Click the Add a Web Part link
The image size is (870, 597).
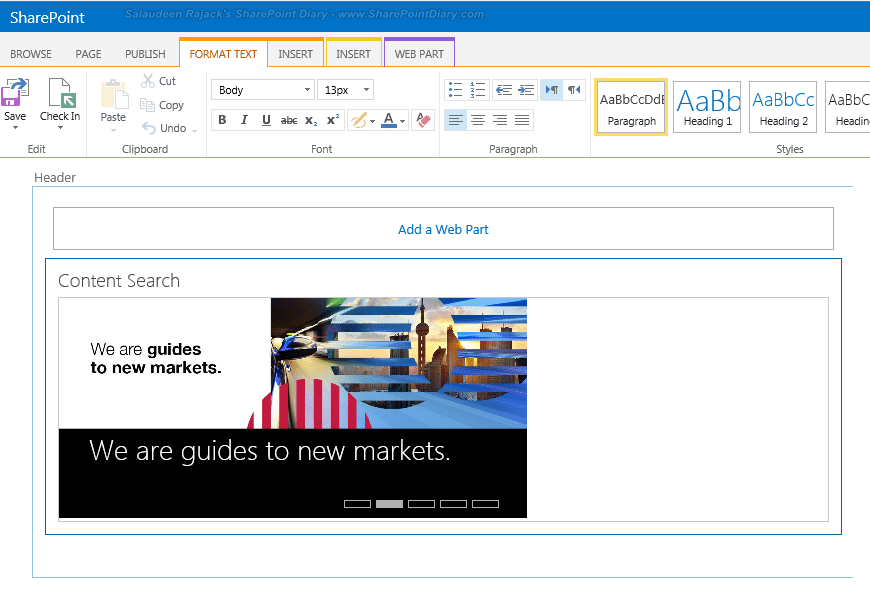pos(443,229)
